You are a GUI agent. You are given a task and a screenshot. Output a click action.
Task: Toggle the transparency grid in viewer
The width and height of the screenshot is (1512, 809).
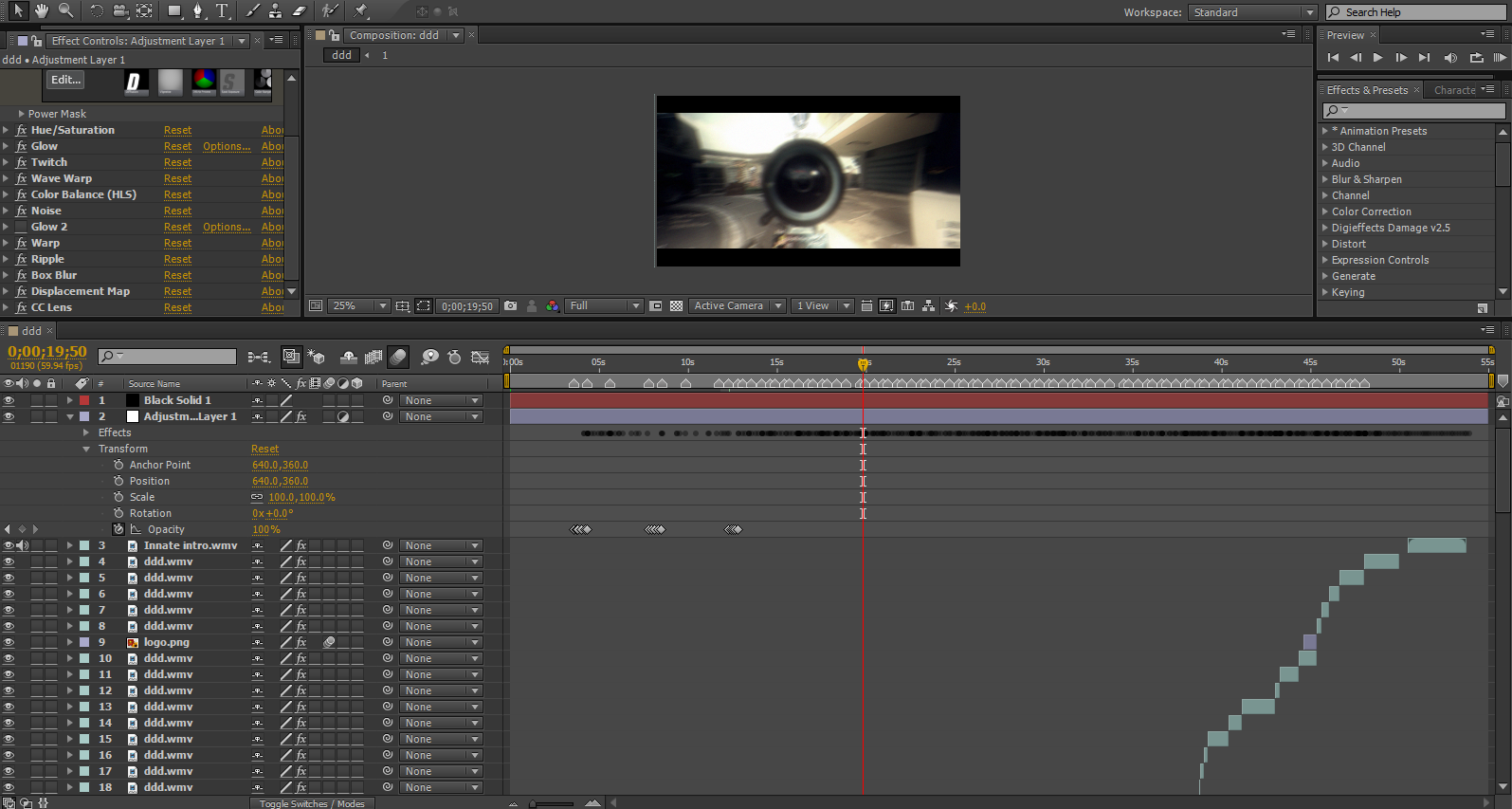point(676,306)
